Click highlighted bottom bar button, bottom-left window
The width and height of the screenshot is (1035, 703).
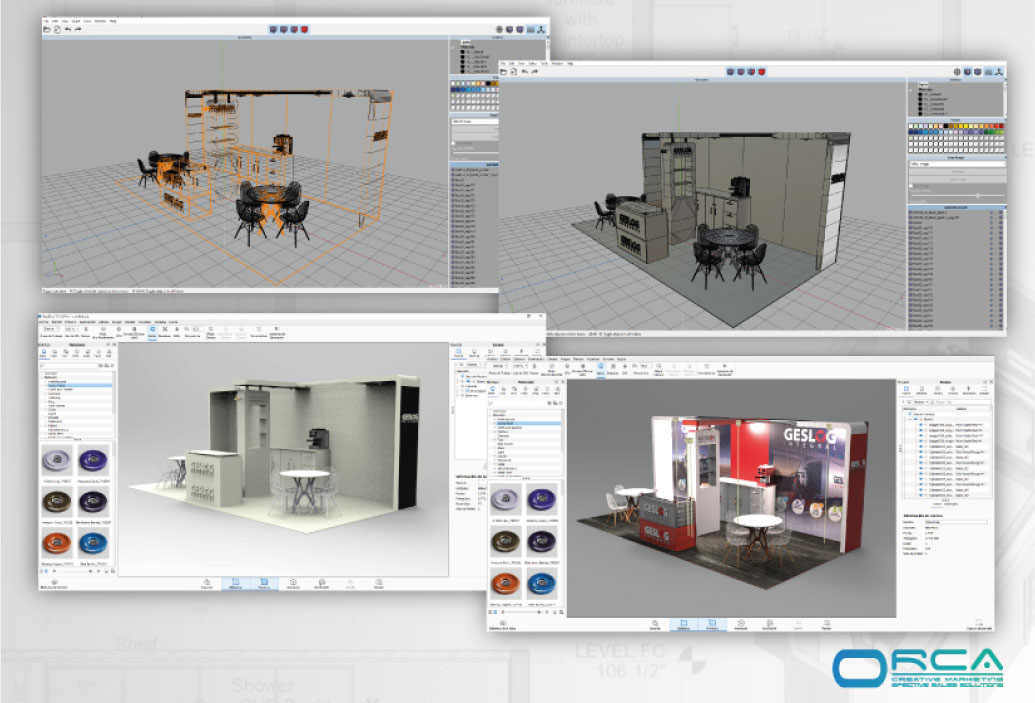point(235,583)
